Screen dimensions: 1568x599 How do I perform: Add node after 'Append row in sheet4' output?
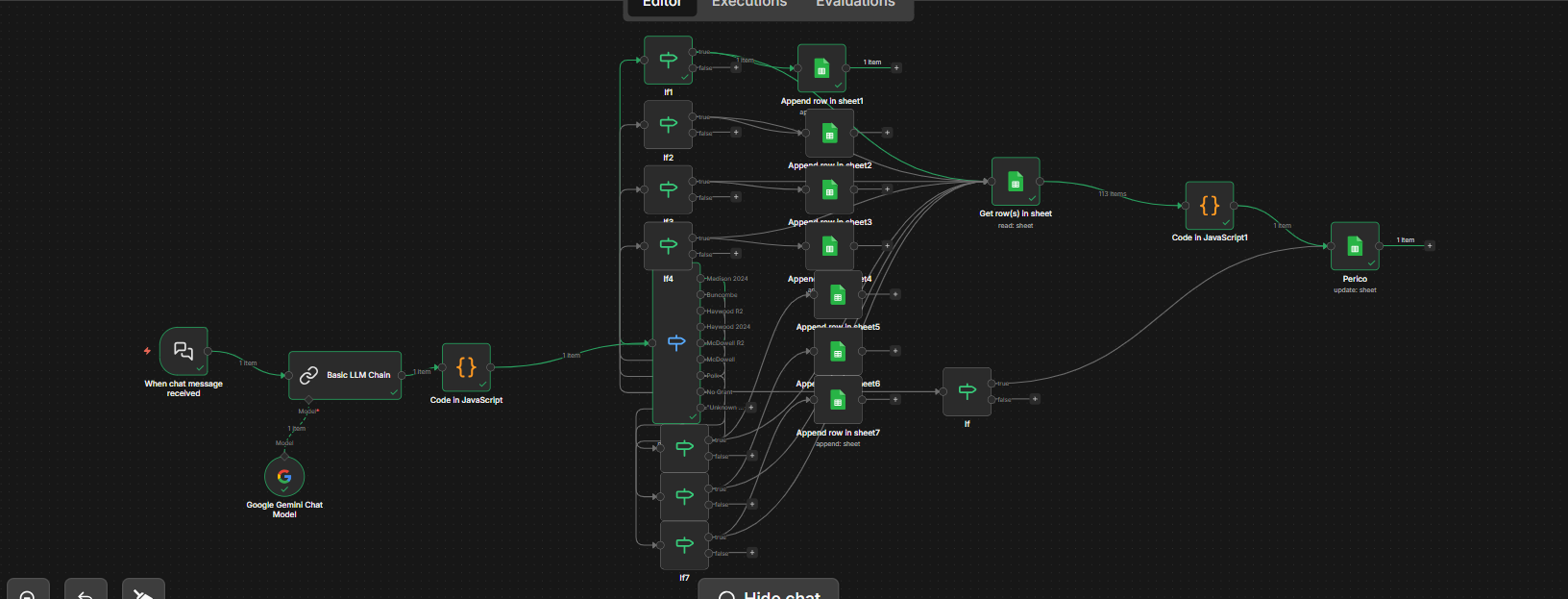(x=887, y=246)
